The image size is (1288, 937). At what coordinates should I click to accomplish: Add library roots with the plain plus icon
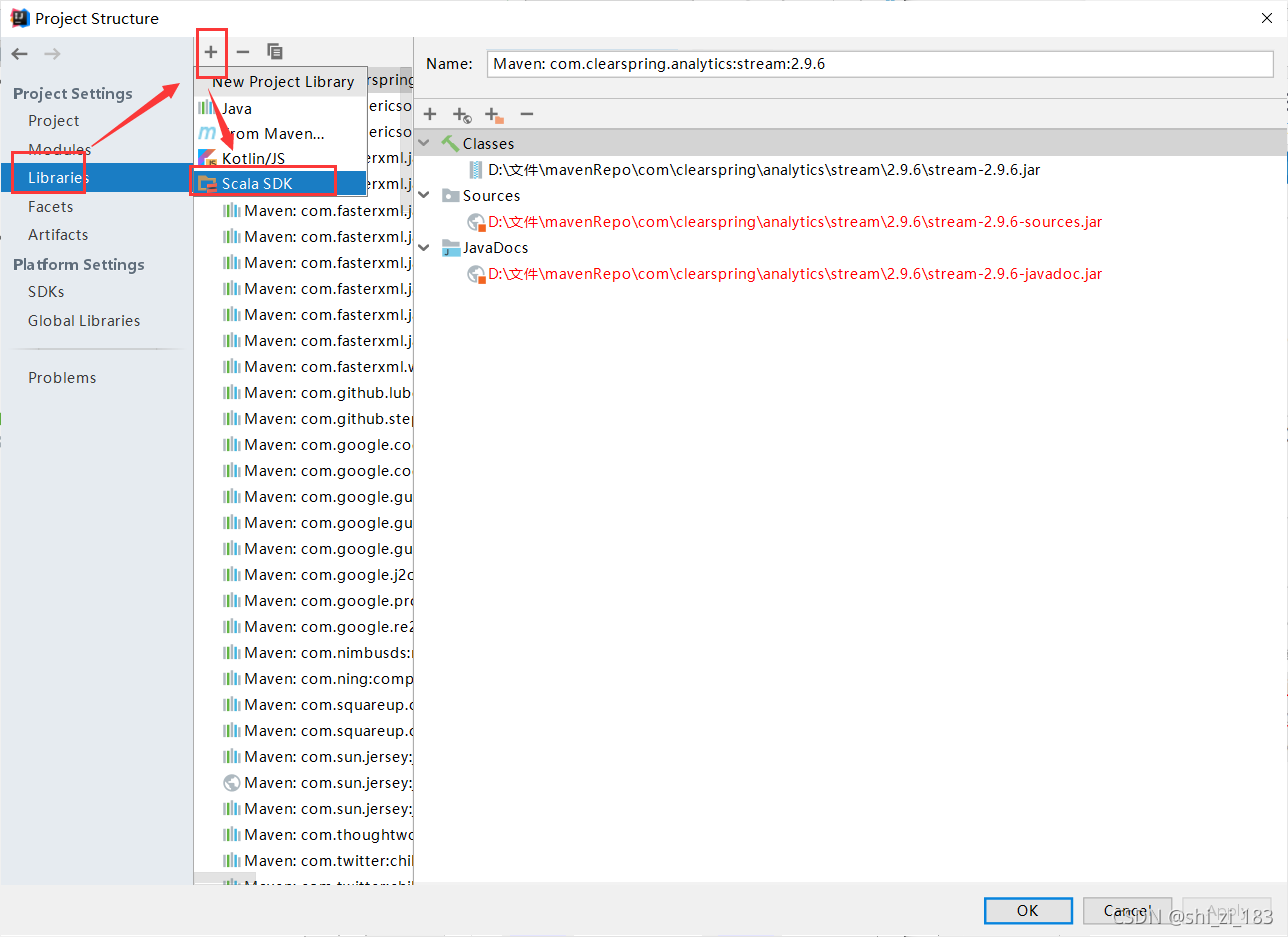pos(430,115)
